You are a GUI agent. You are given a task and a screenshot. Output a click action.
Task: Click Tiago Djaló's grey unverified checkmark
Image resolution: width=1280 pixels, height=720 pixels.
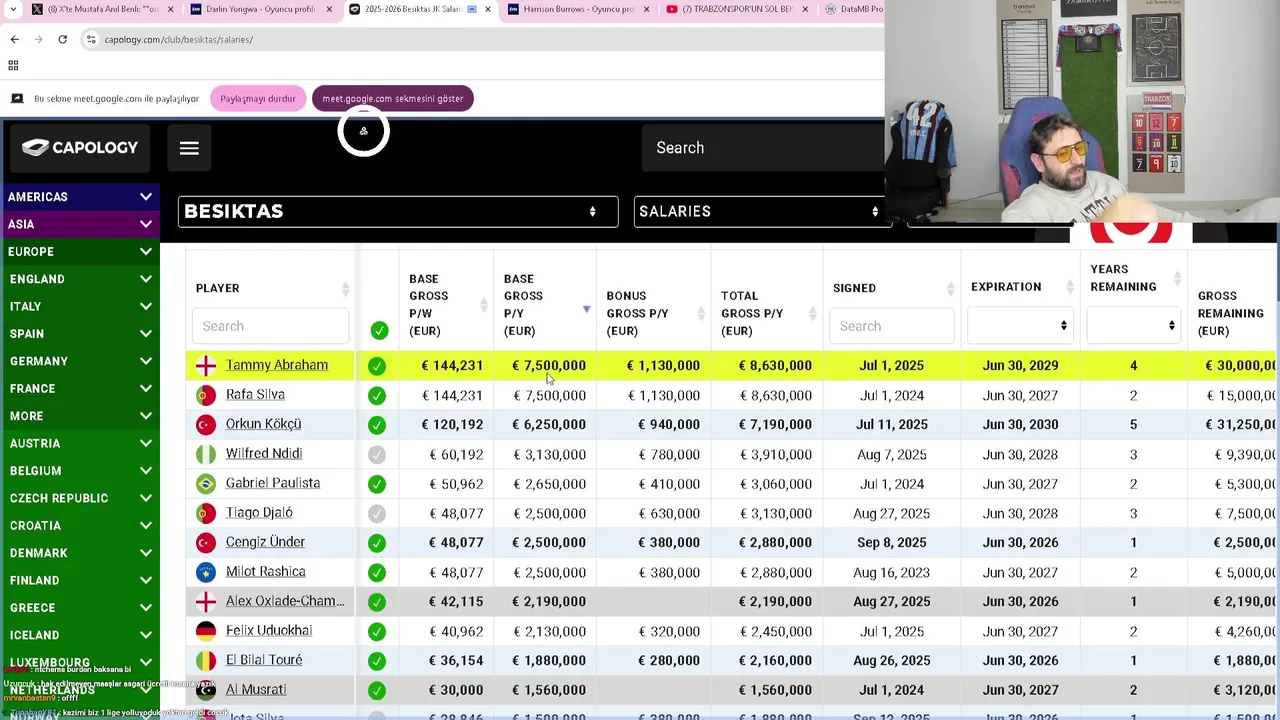point(377,514)
